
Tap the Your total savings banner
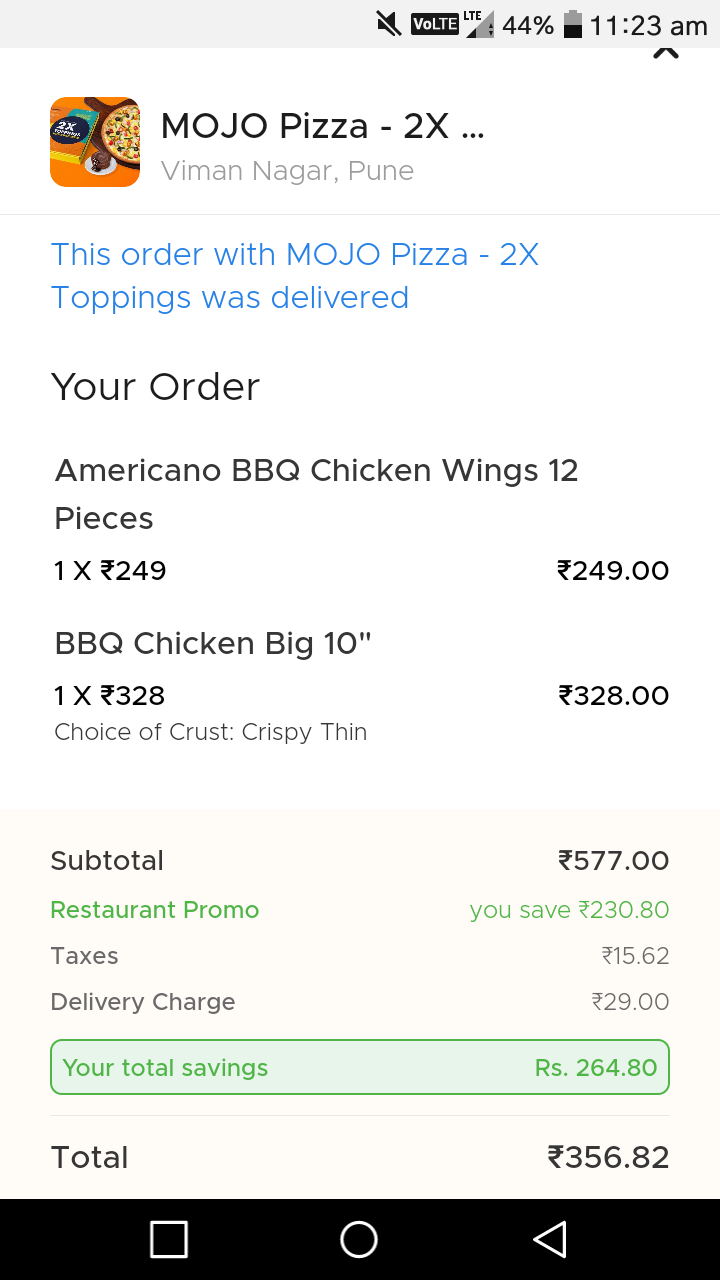(x=360, y=1067)
